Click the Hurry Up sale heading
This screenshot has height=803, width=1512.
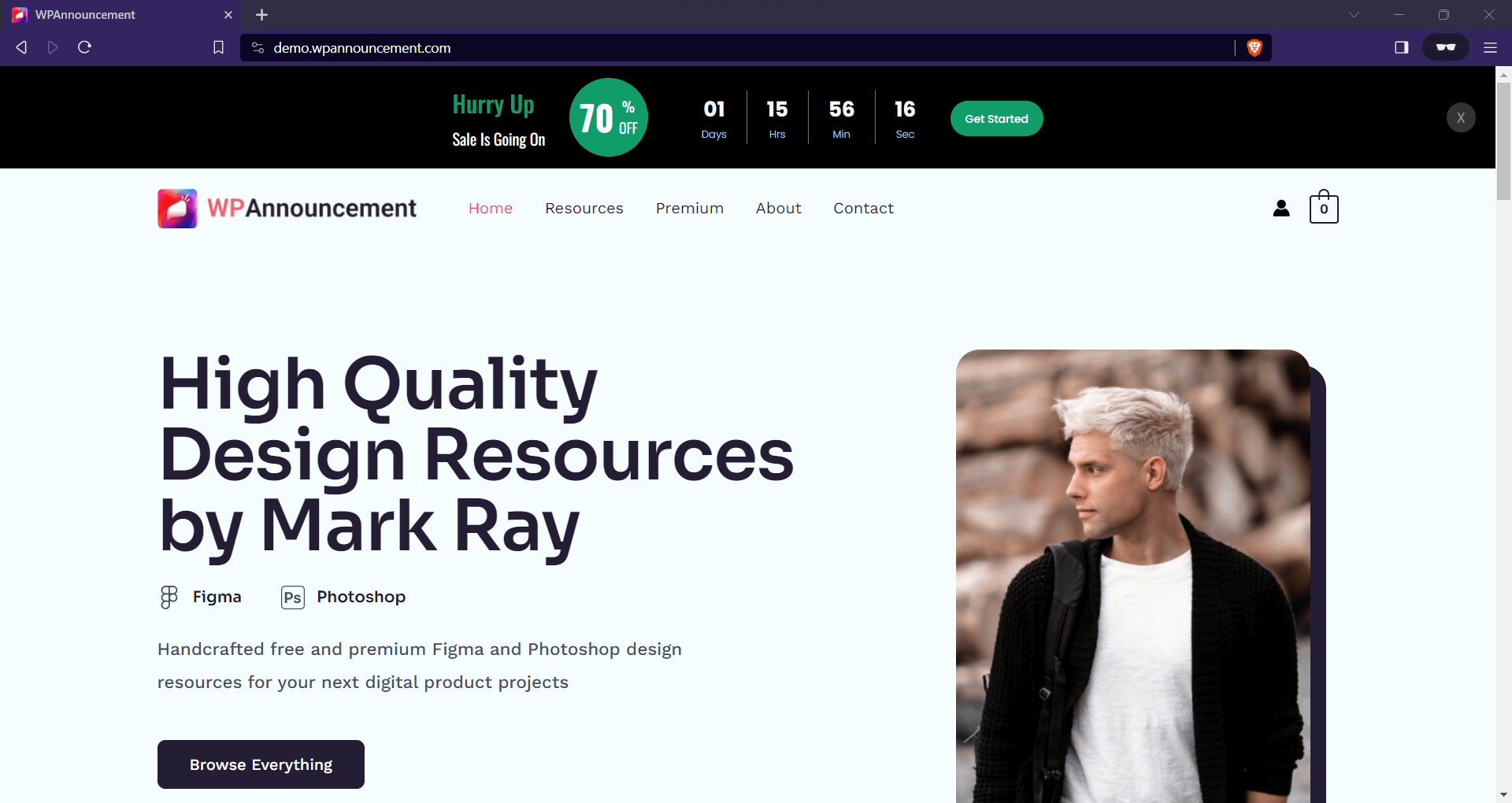[493, 105]
